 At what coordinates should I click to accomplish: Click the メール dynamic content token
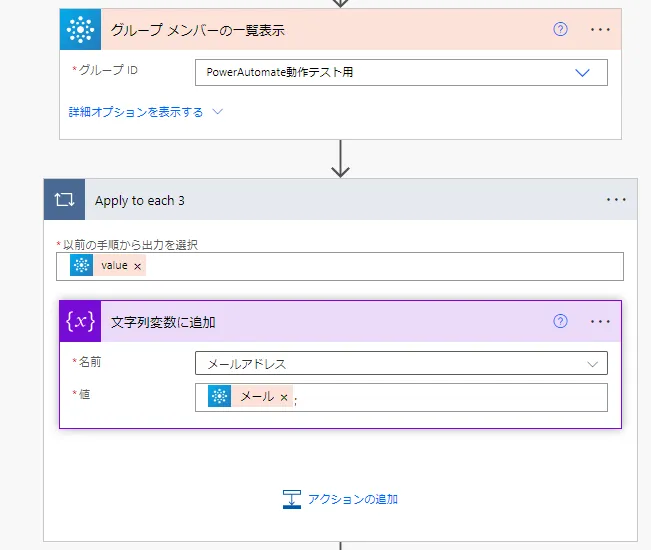pyautogui.click(x=257, y=397)
